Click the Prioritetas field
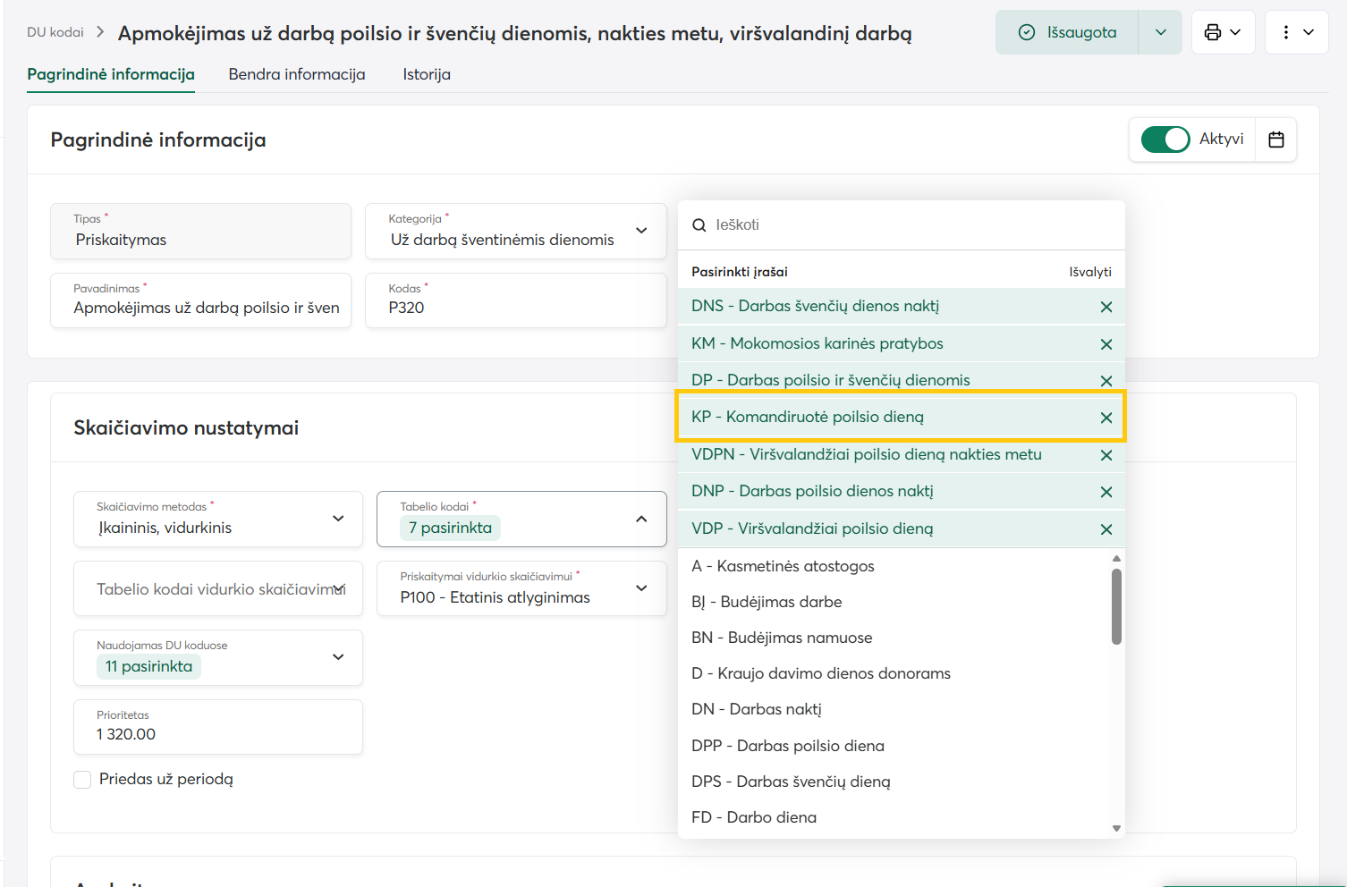The height and width of the screenshot is (896, 1347). coord(218,727)
